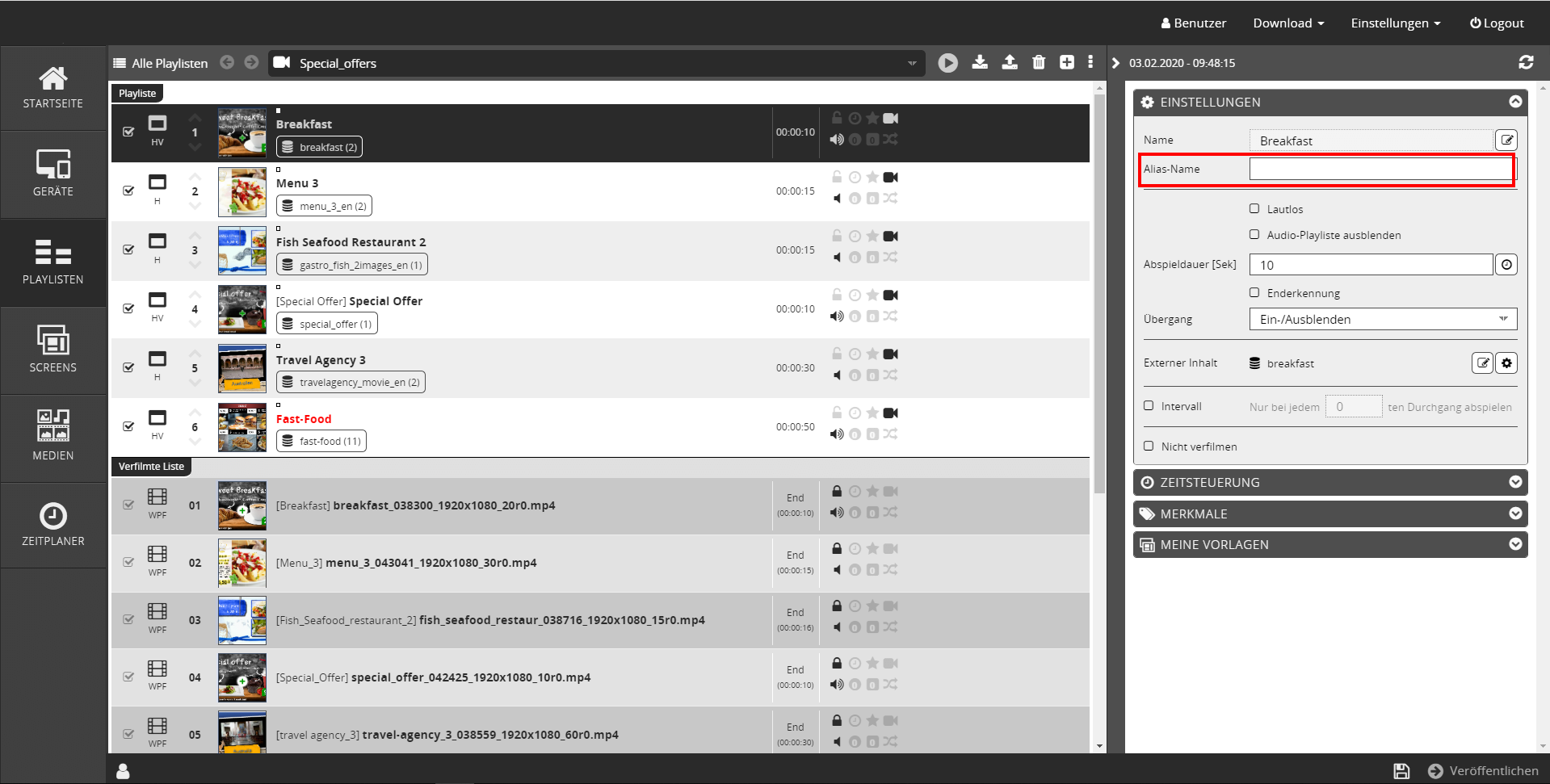
Task: Click the play preview button in playlist toolbar
Action: pyautogui.click(x=947, y=63)
